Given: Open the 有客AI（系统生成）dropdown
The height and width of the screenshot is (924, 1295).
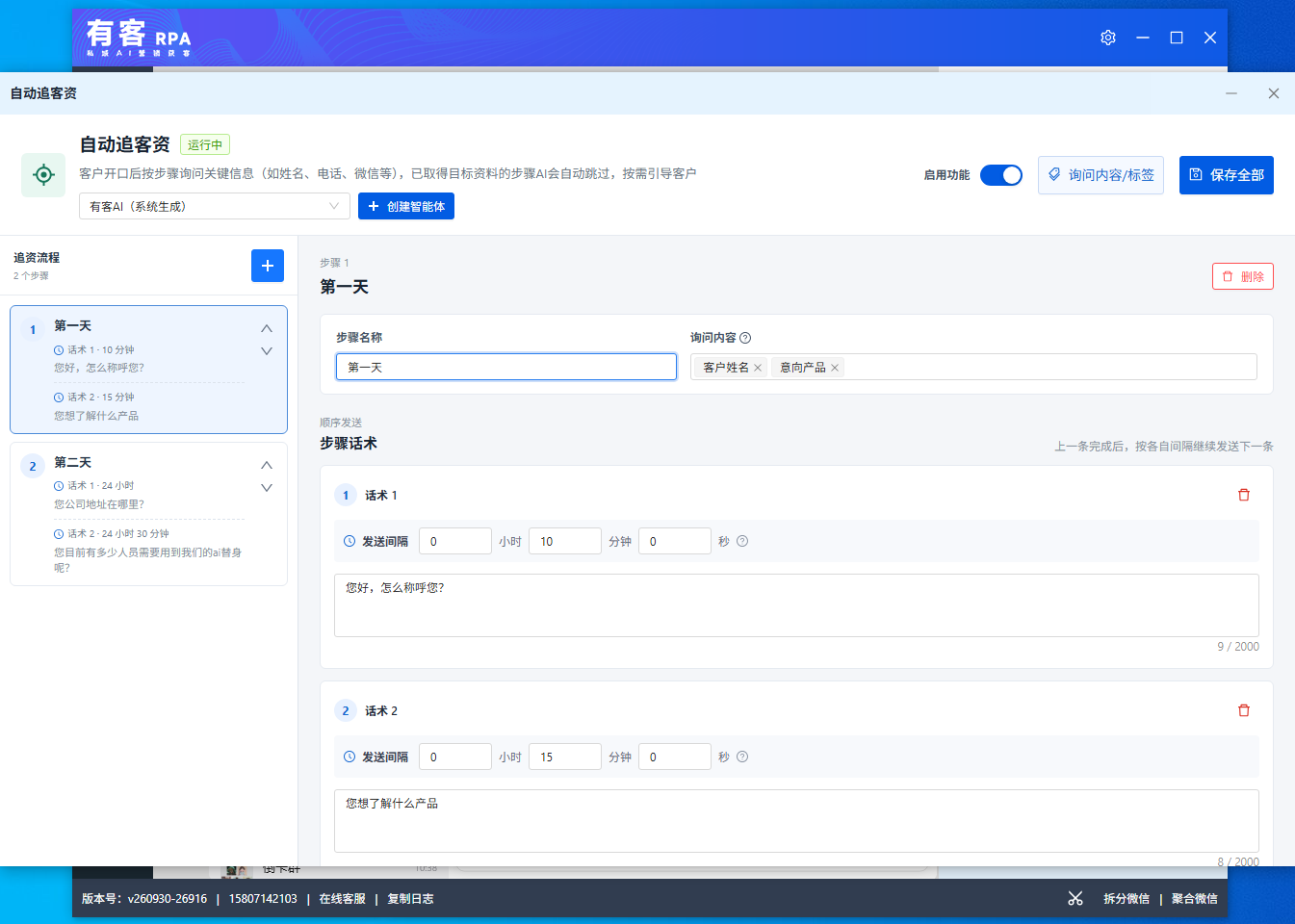Looking at the screenshot, I should pos(214,206).
